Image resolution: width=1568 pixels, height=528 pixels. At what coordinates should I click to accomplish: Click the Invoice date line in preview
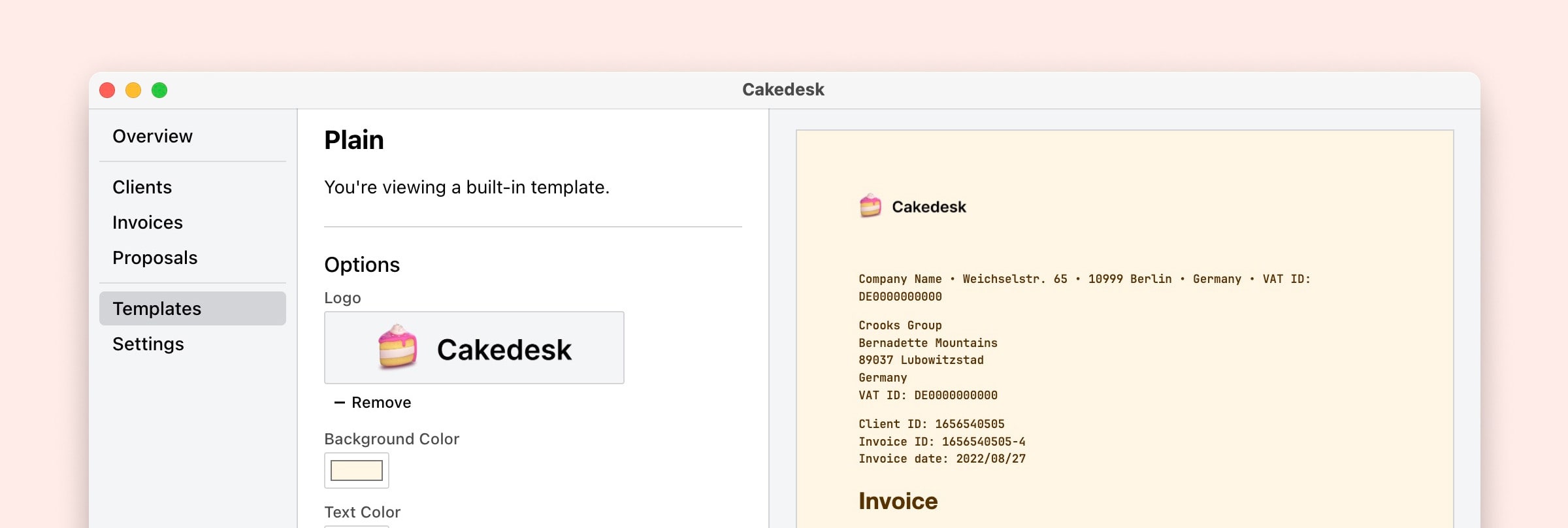coord(941,459)
